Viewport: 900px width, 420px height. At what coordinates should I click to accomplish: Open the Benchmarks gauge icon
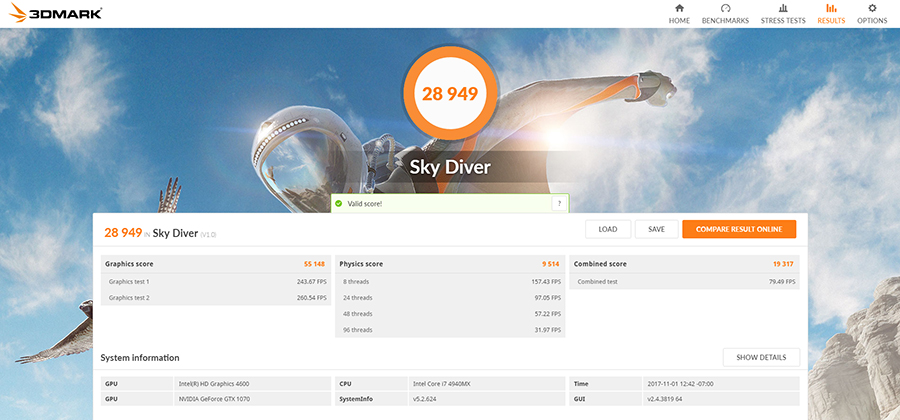724,9
